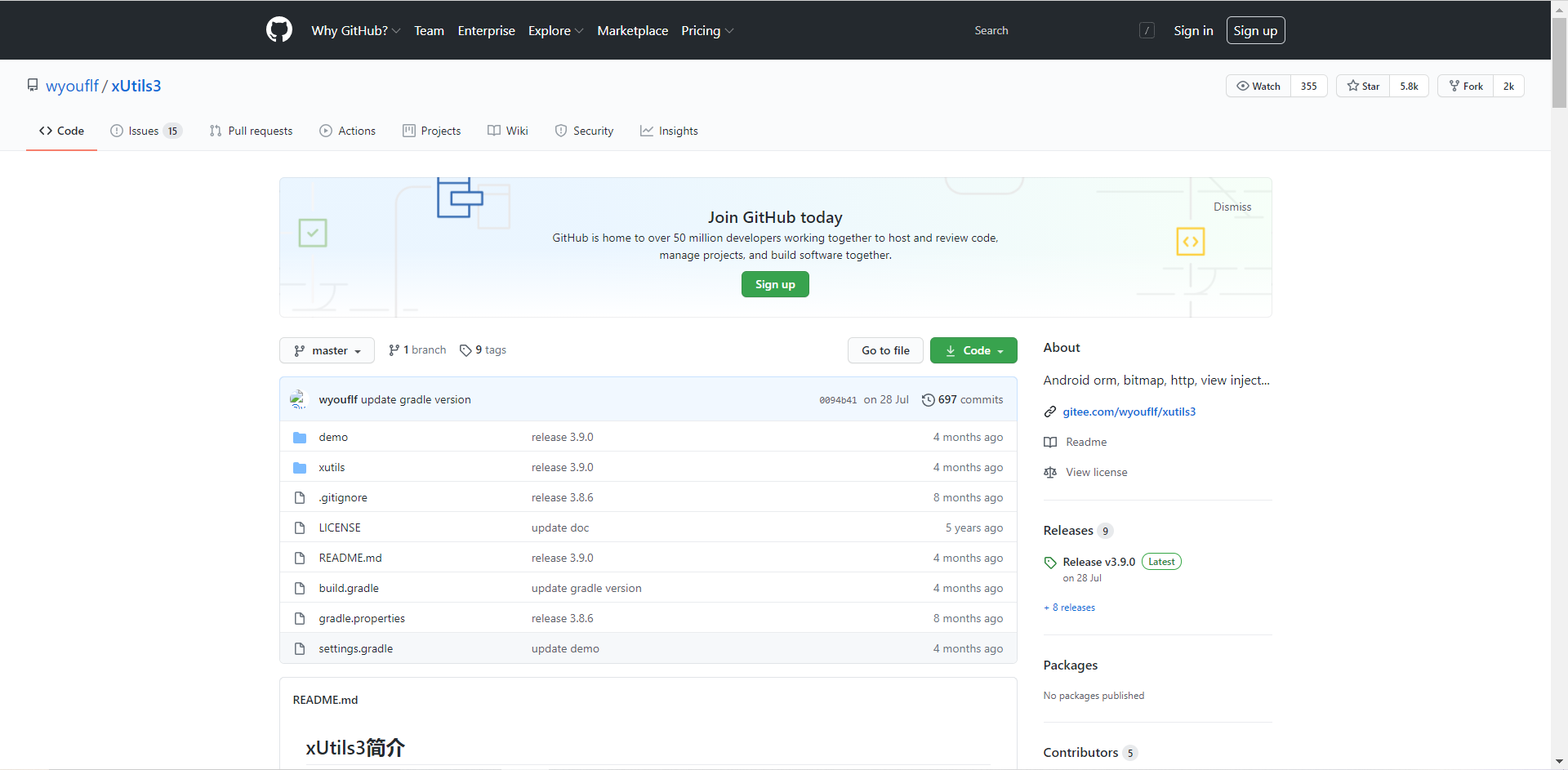The image size is (1568, 770).
Task: Open the xUtils3 repository name link
Action: 136,86
